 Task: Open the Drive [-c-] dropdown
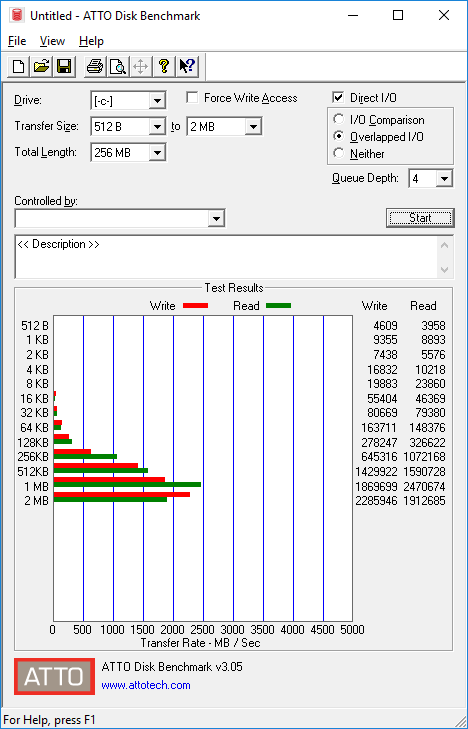pos(157,100)
